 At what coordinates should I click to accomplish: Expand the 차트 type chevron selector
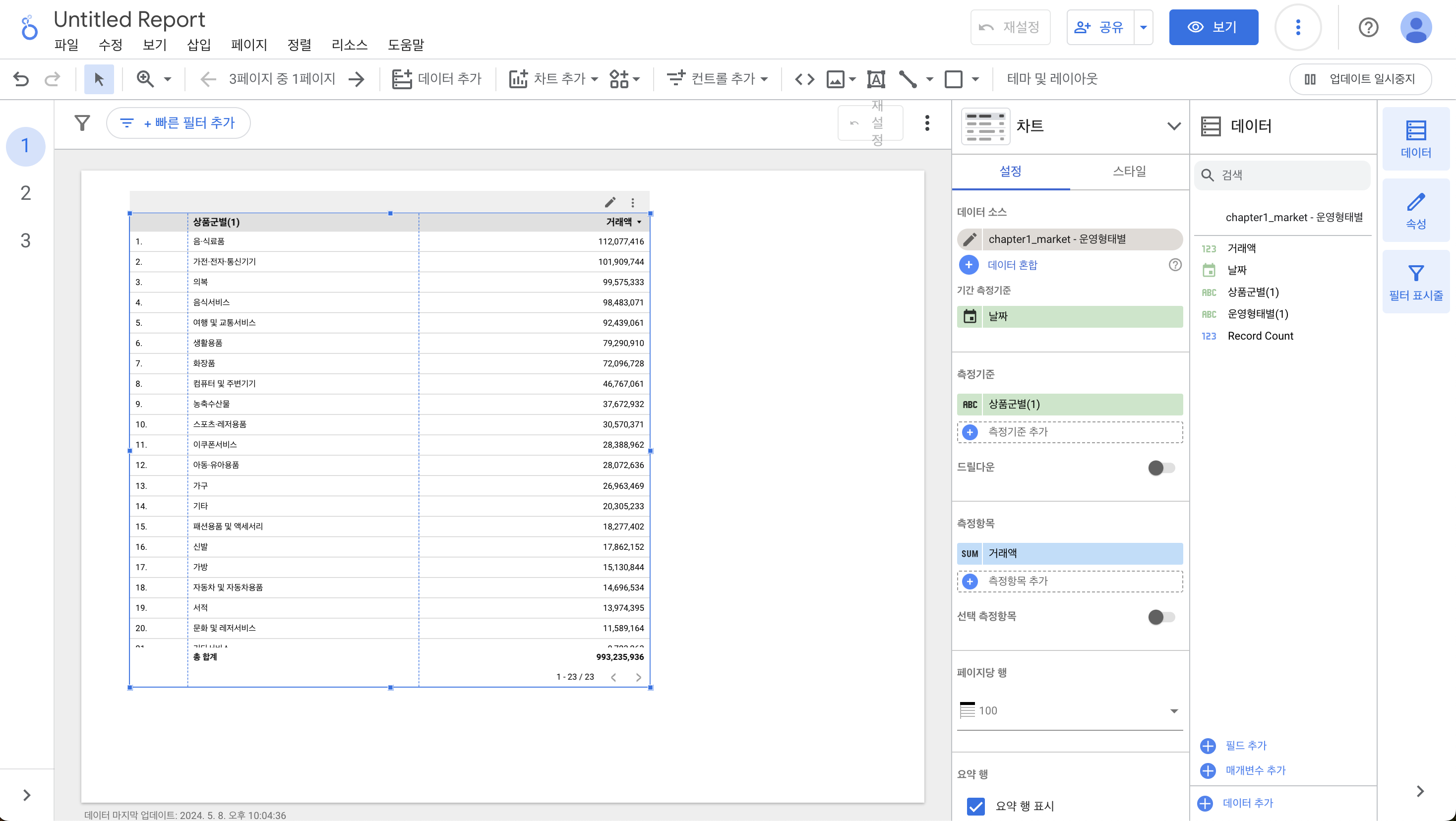point(1173,126)
